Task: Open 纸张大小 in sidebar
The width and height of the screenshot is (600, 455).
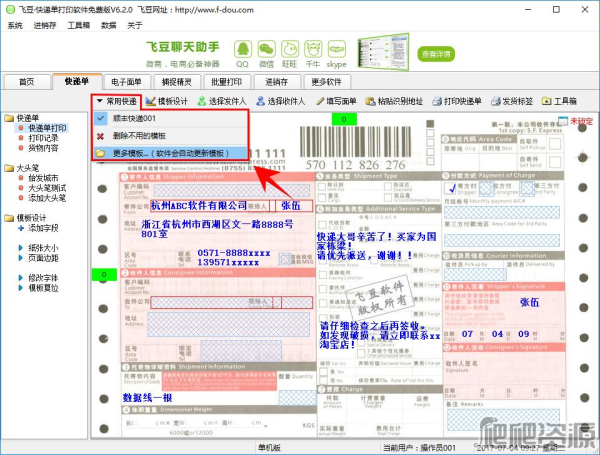Action: coord(43,248)
